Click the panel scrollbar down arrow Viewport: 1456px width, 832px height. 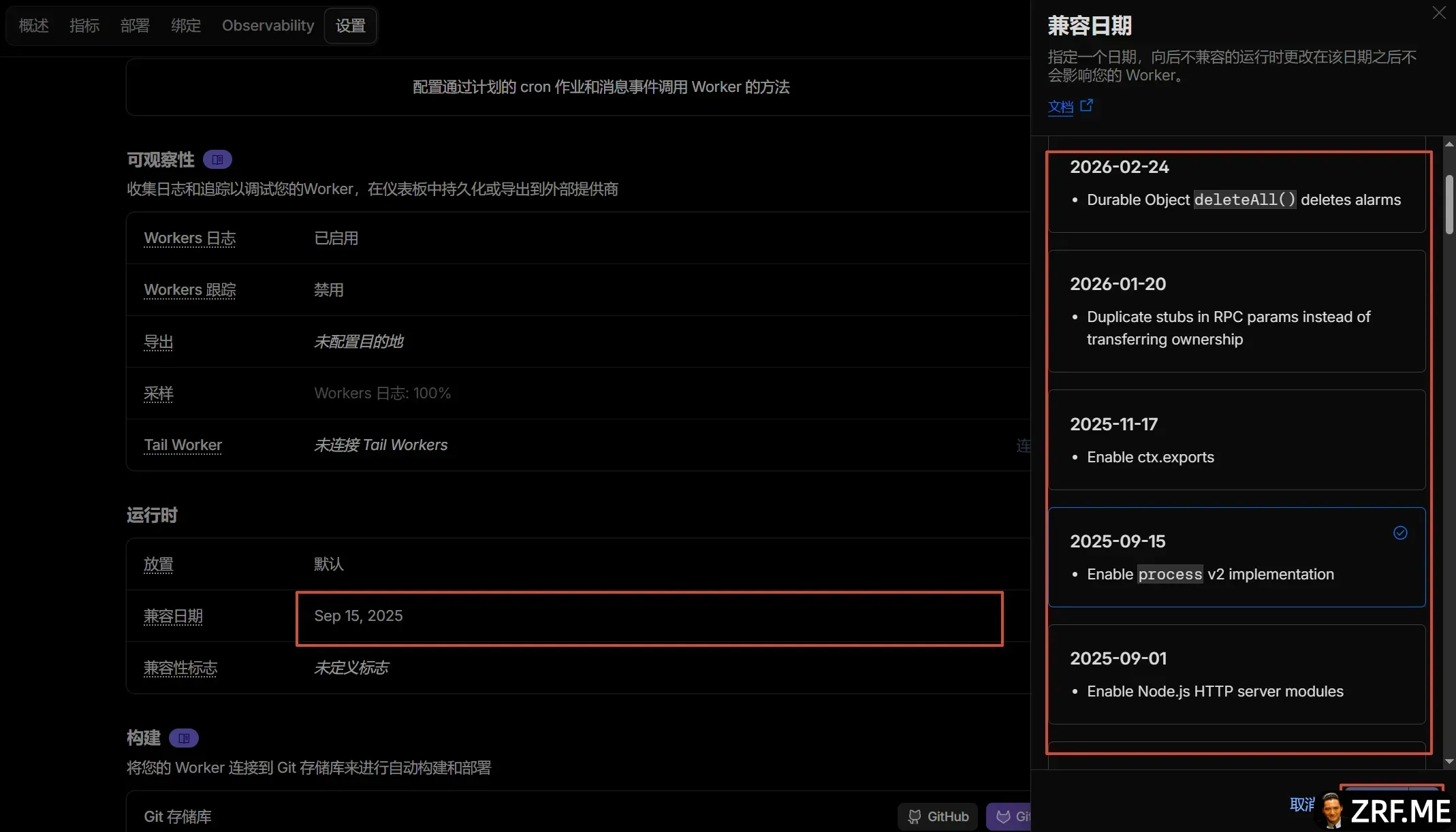tap(1449, 762)
